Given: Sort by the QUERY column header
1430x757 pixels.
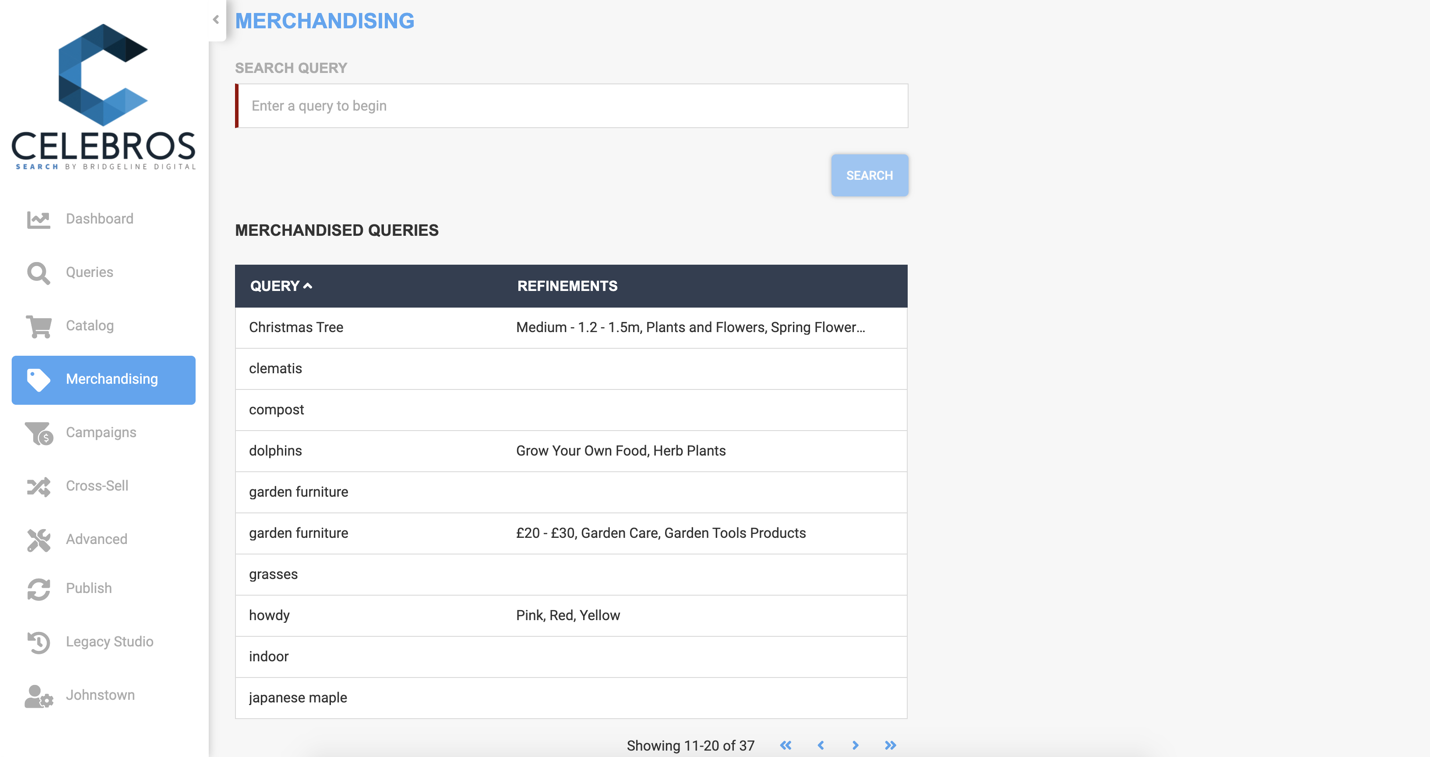Looking at the screenshot, I should [281, 286].
